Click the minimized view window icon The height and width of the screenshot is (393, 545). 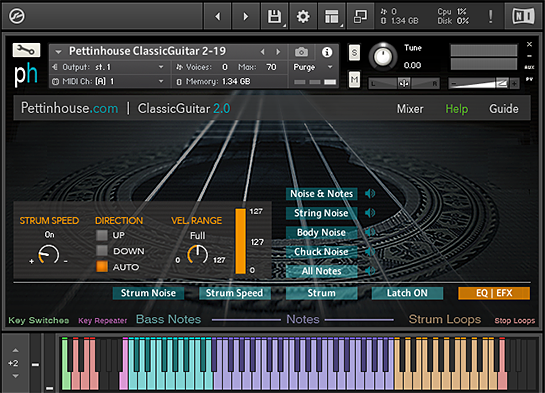(x=360, y=16)
